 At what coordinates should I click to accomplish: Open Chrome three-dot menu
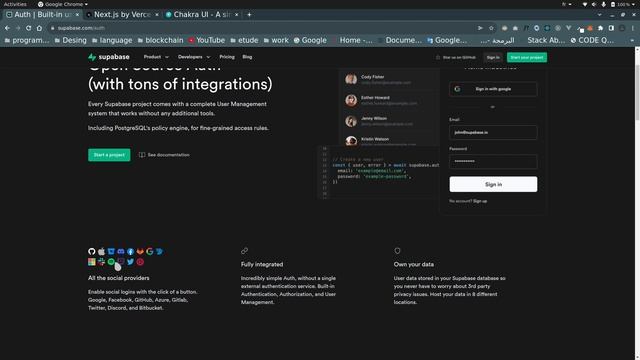pos(633,28)
